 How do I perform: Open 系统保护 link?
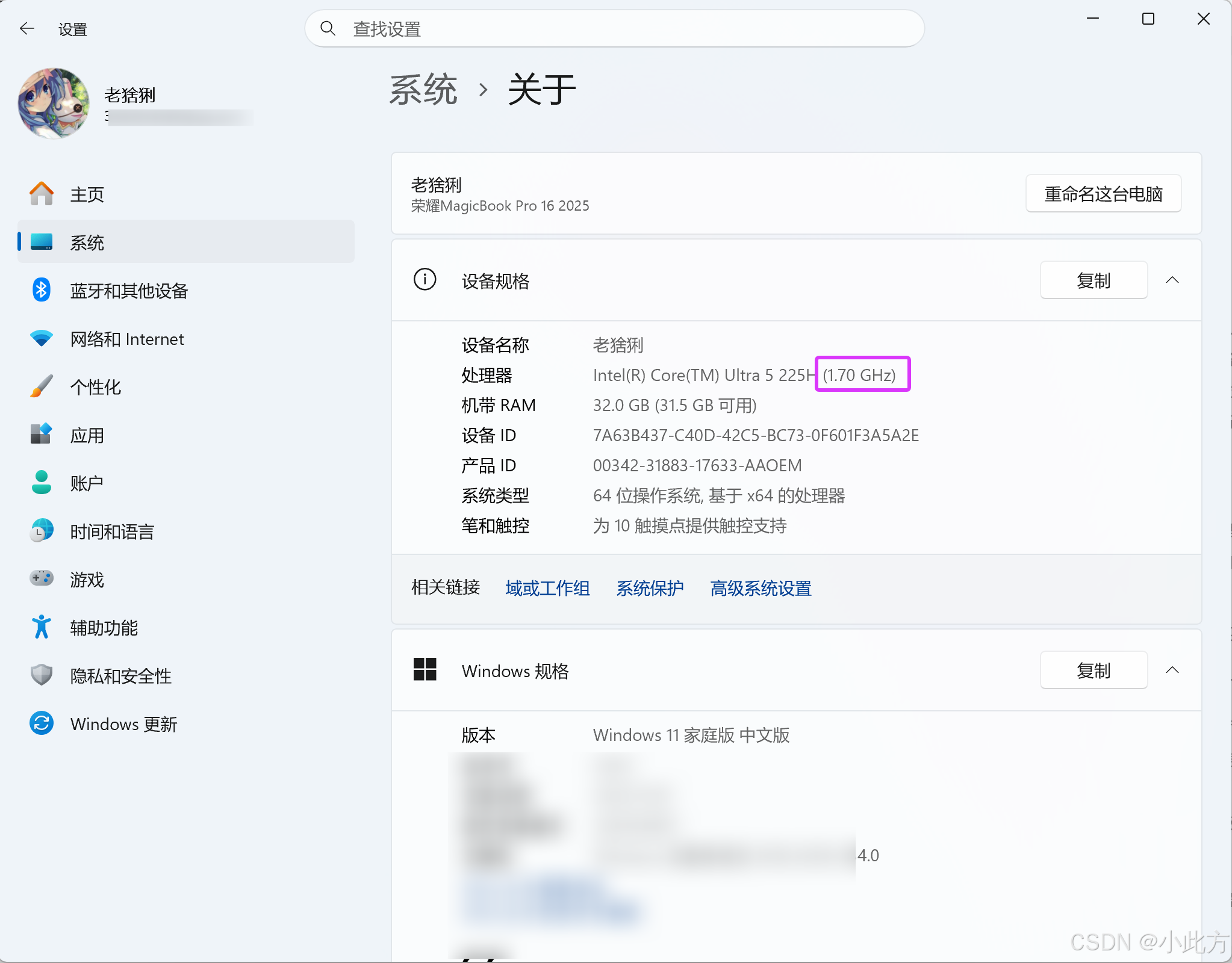650,588
